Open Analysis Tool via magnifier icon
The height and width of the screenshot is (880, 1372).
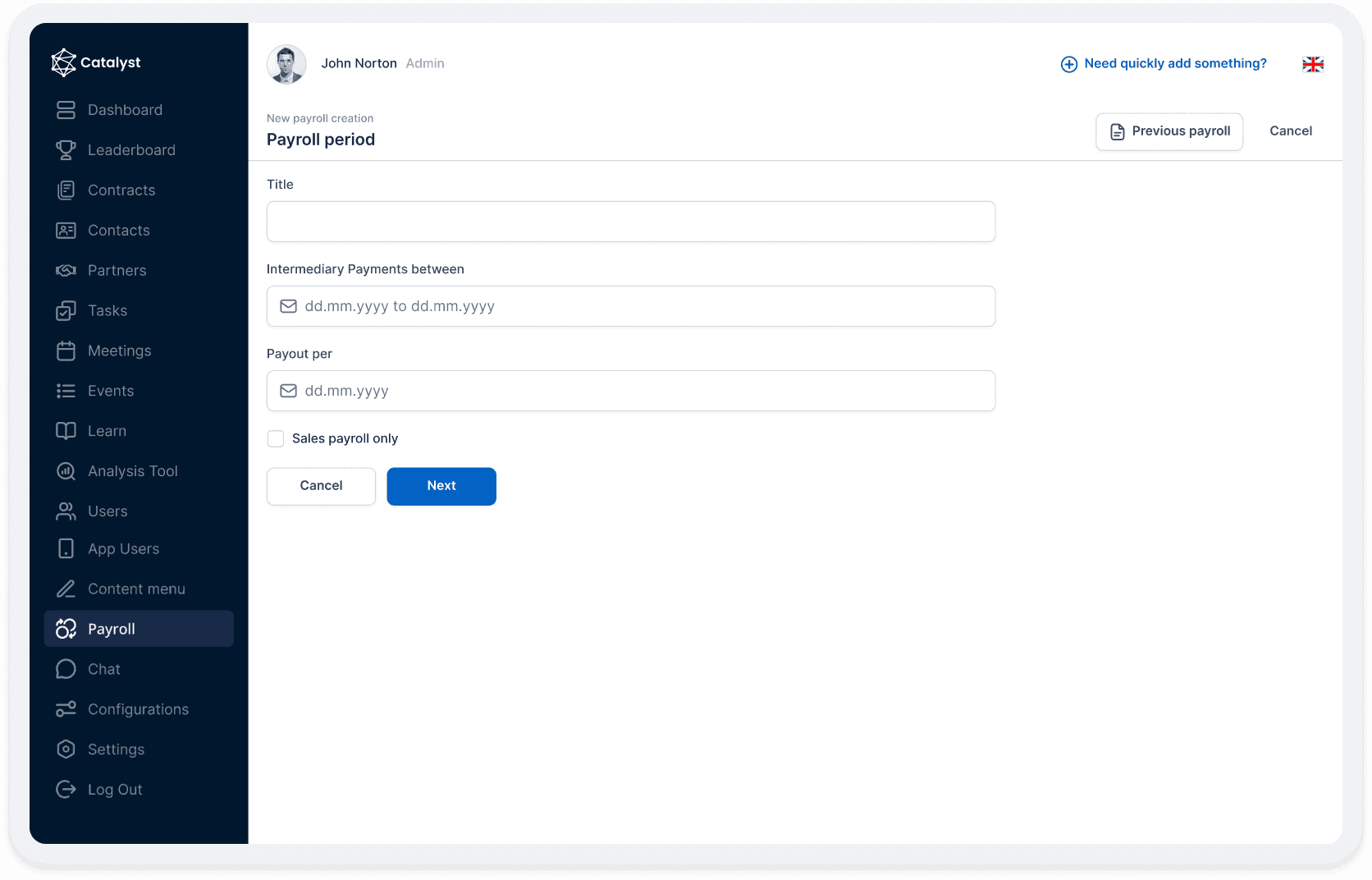pos(66,471)
